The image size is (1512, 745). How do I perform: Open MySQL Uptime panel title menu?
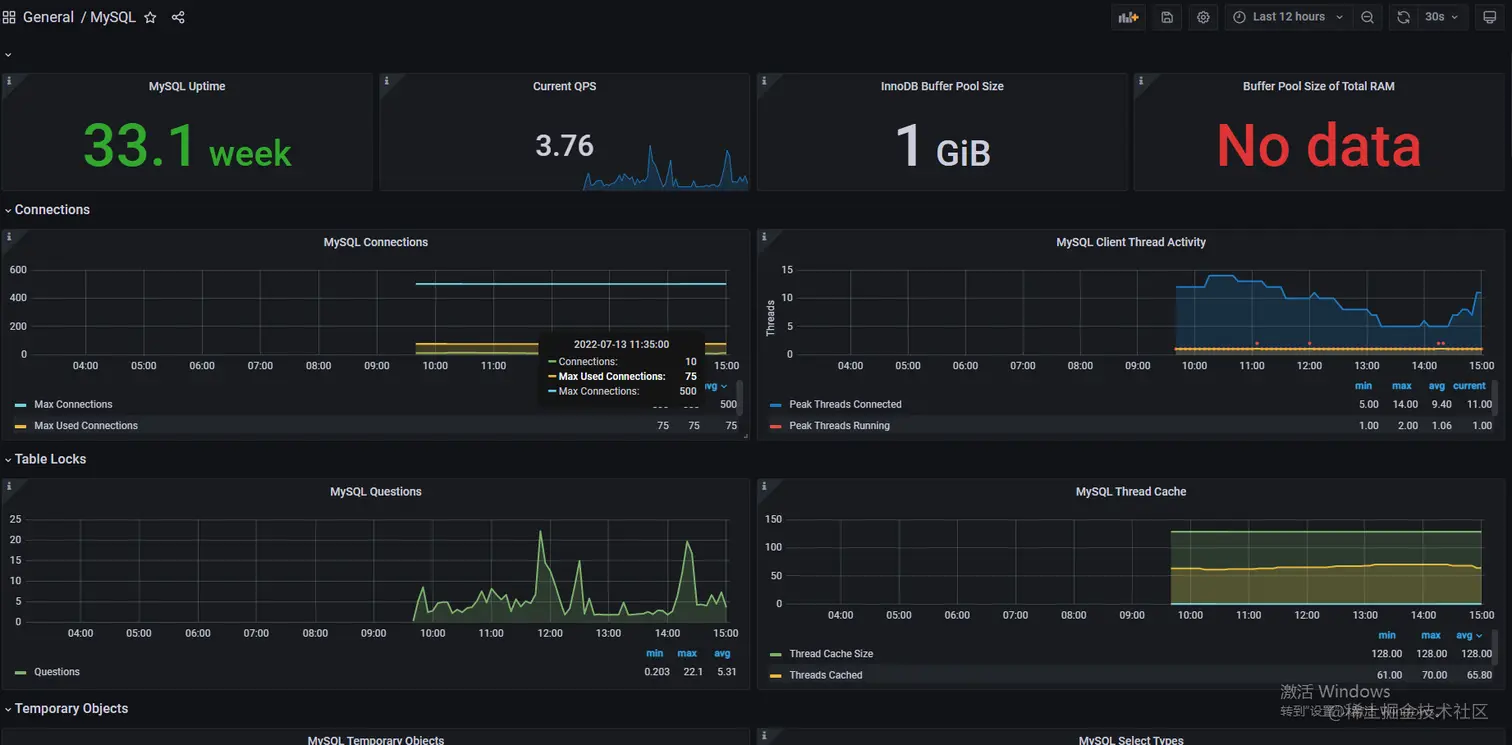[187, 86]
